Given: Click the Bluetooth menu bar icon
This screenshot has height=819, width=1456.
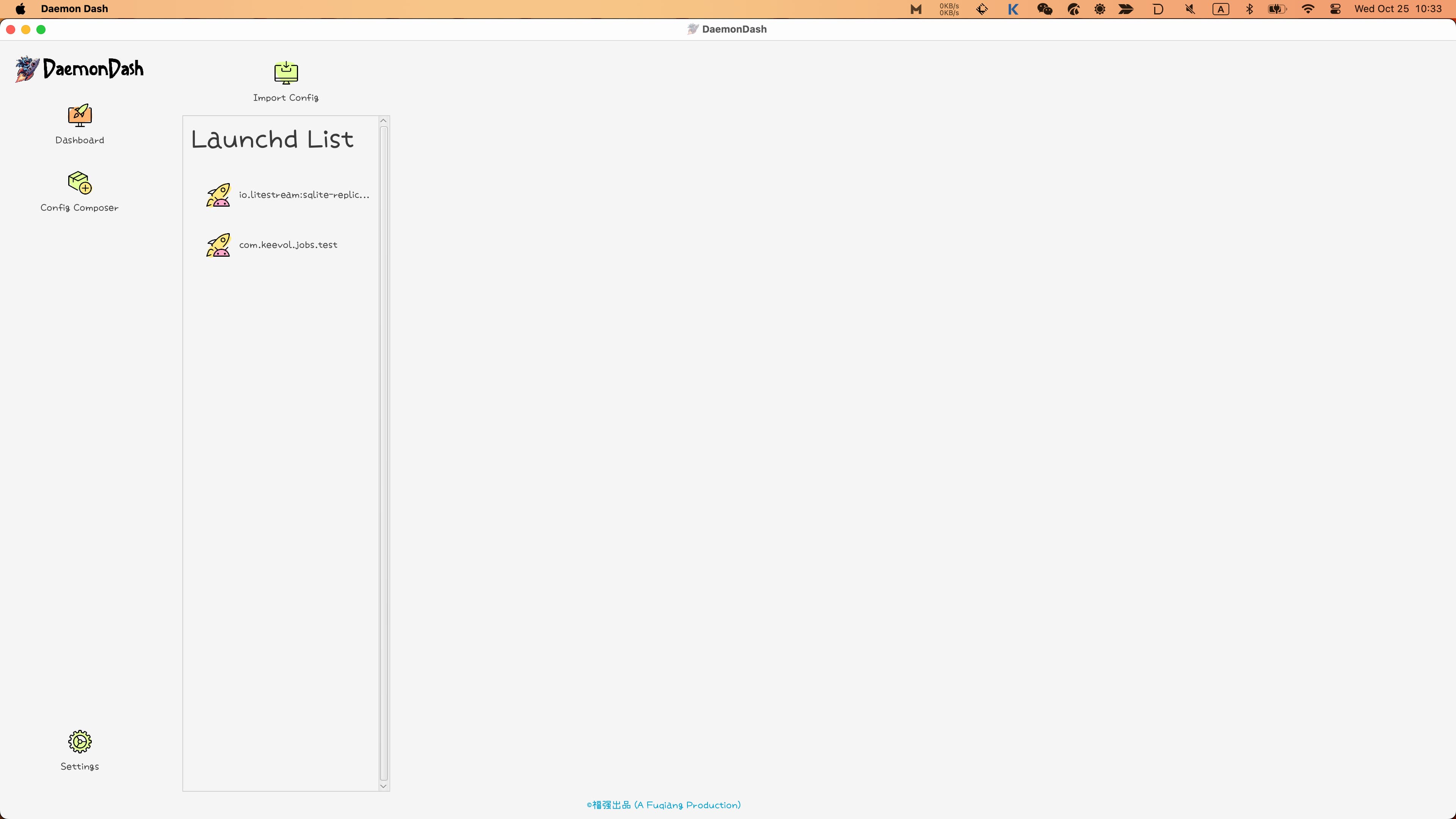Looking at the screenshot, I should 1250,9.
